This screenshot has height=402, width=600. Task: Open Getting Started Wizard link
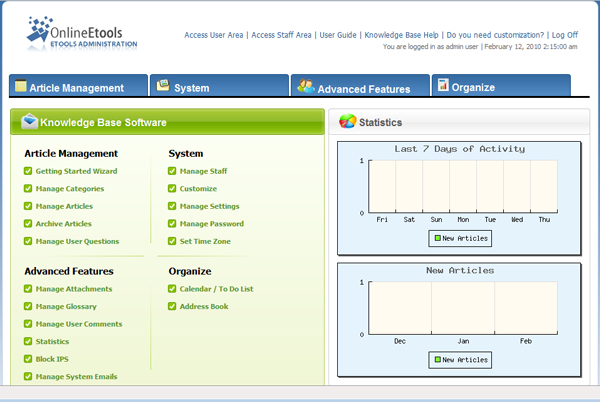coord(77,171)
